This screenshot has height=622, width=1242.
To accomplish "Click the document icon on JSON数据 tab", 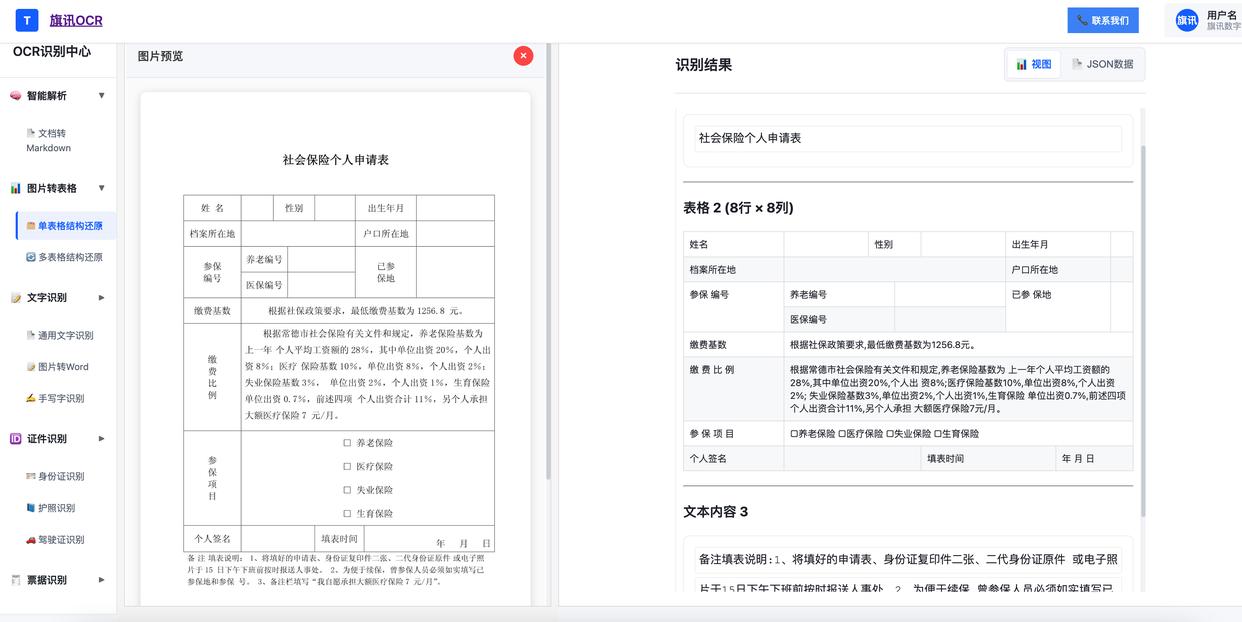I will [1077, 64].
